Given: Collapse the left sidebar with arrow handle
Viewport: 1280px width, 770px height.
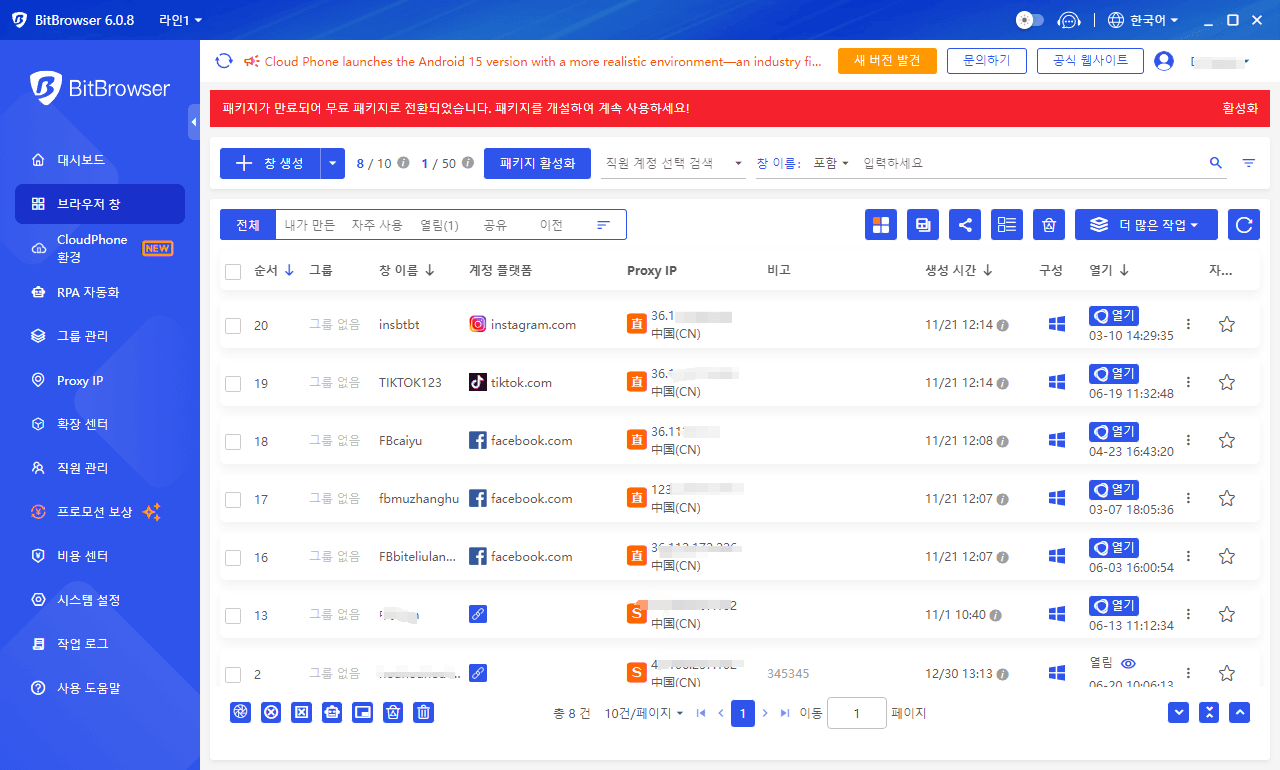Looking at the screenshot, I should (x=194, y=122).
